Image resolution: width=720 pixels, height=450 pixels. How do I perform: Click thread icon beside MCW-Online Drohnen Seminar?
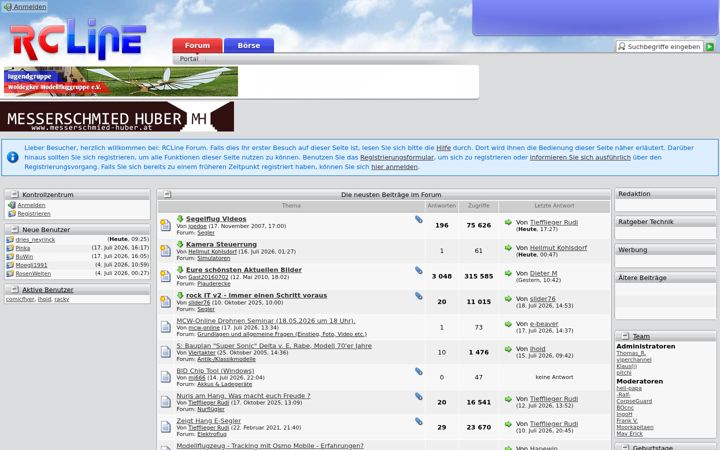click(166, 326)
